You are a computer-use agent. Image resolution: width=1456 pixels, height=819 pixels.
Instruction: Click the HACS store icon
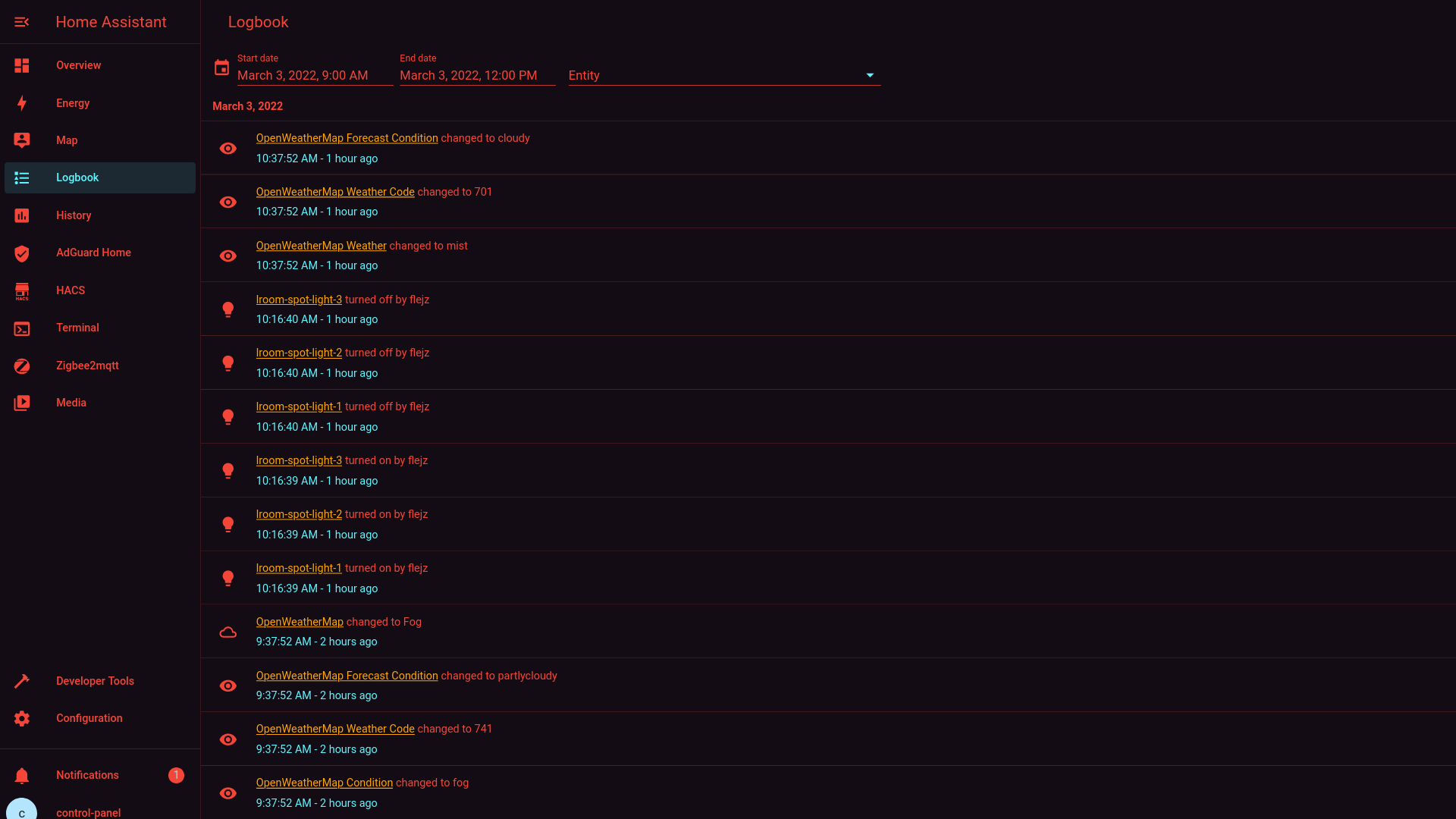tap(21, 291)
